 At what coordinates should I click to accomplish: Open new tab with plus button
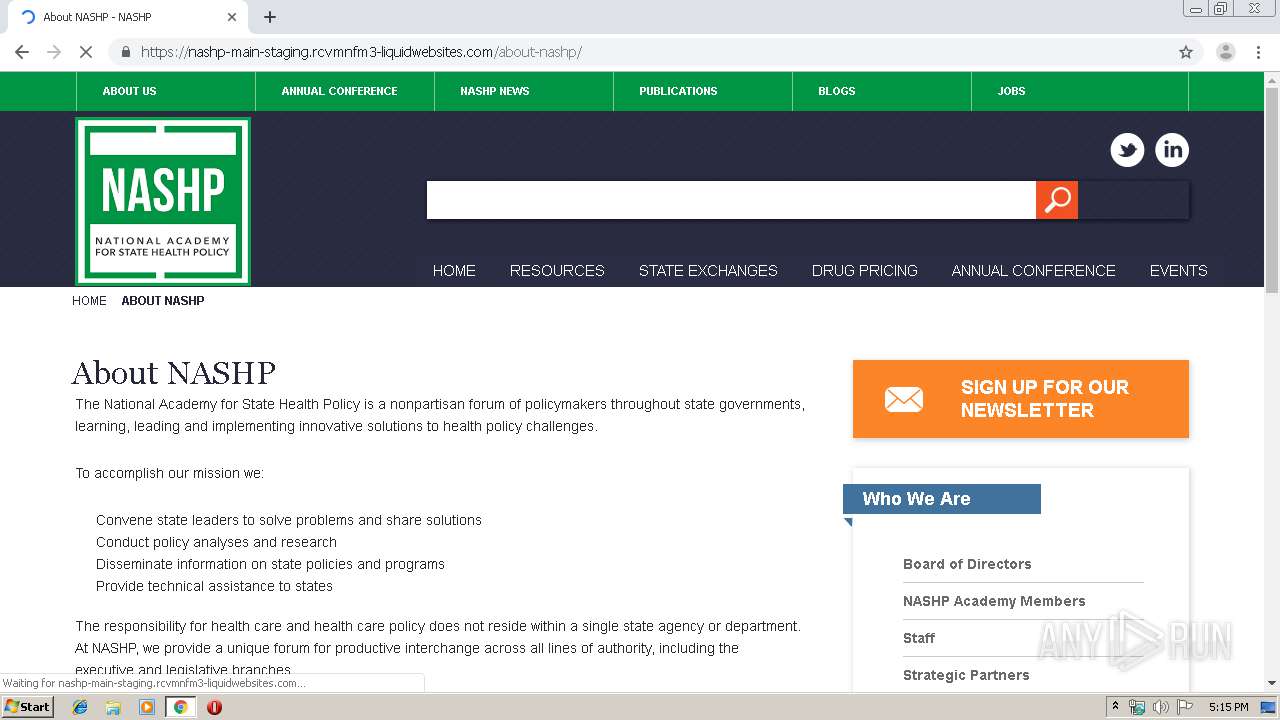pyautogui.click(x=270, y=17)
